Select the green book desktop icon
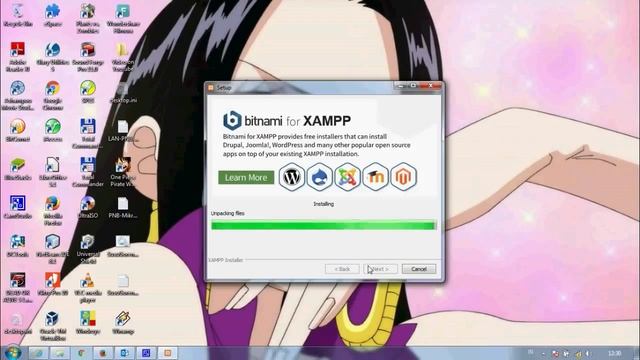The image size is (640, 360). pos(18,169)
